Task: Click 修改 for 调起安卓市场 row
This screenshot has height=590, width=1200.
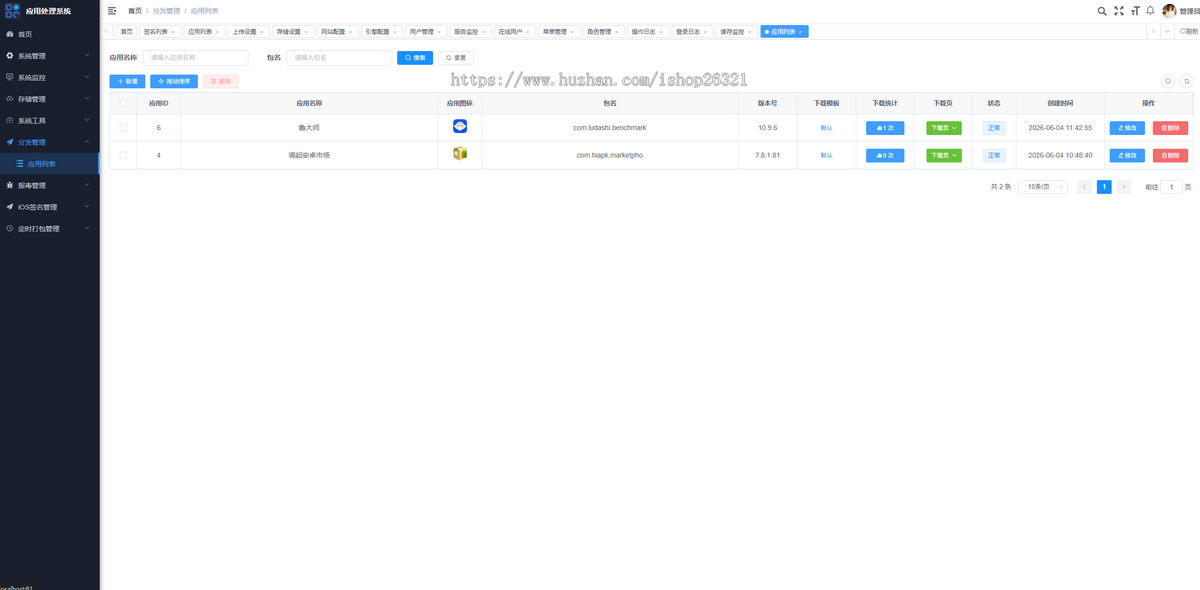Action: [x=1127, y=155]
